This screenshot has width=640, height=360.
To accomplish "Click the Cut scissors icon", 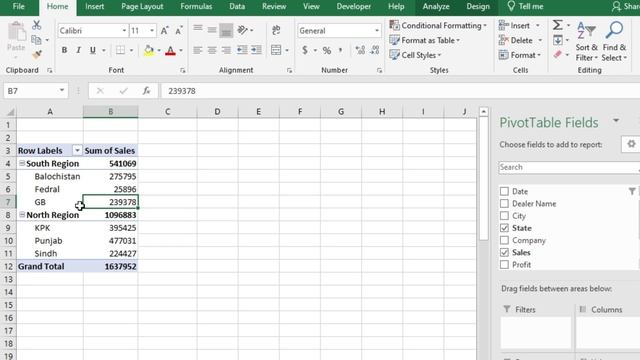I will click(x=37, y=25).
